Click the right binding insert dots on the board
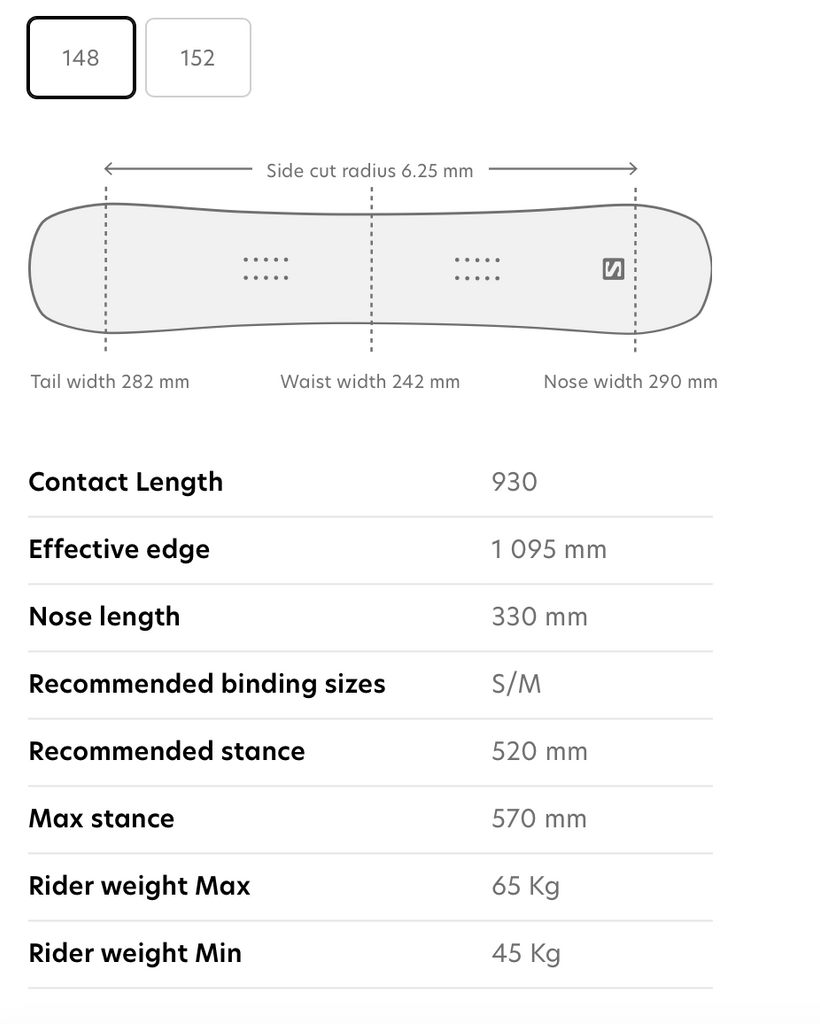The width and height of the screenshot is (820, 1024). point(477,268)
